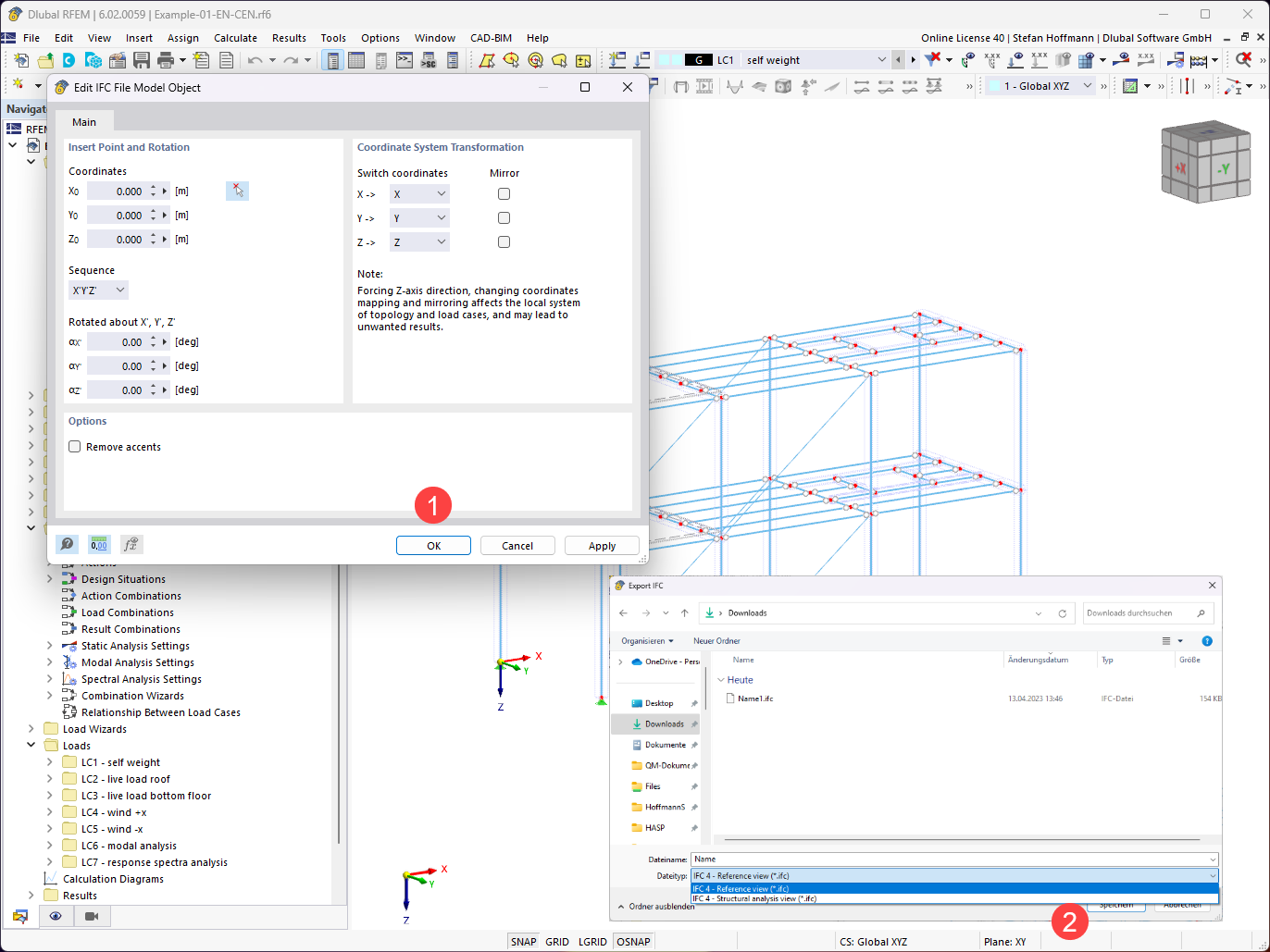Click the units settings 0.00 icon in dialog
This screenshot has height=952, width=1270.
pyautogui.click(x=98, y=545)
